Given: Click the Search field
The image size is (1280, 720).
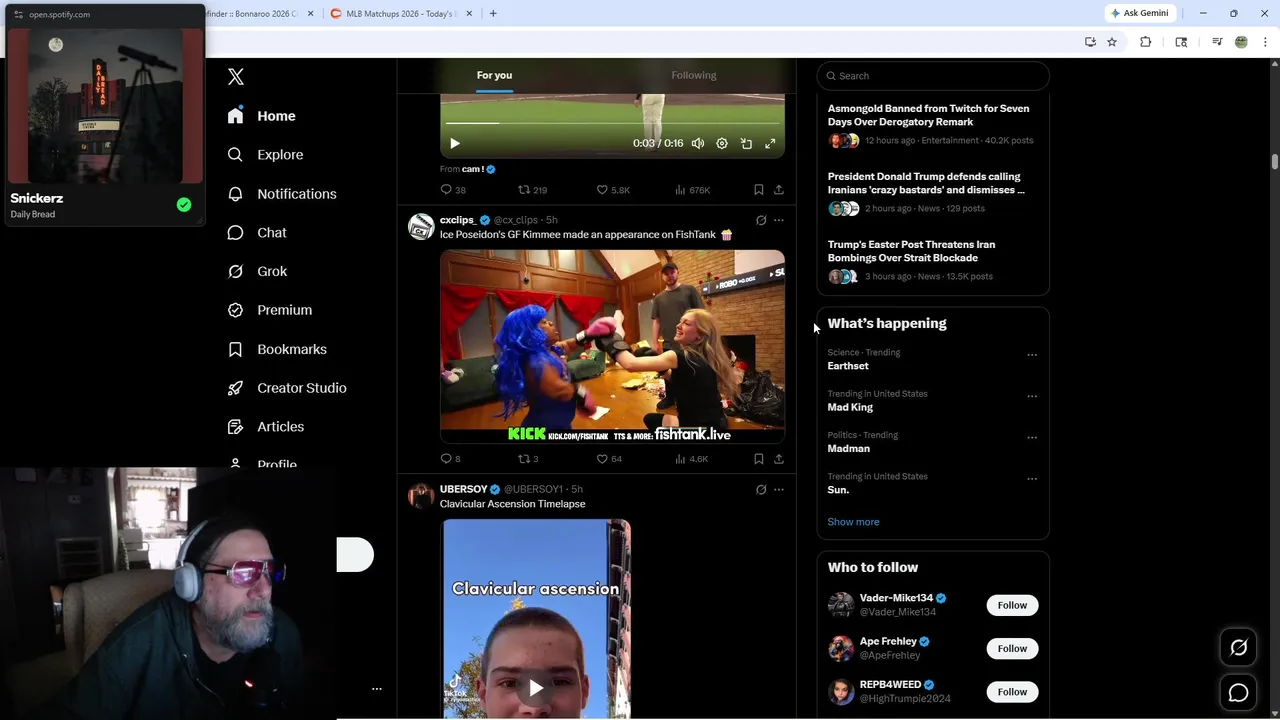Looking at the screenshot, I should (933, 76).
